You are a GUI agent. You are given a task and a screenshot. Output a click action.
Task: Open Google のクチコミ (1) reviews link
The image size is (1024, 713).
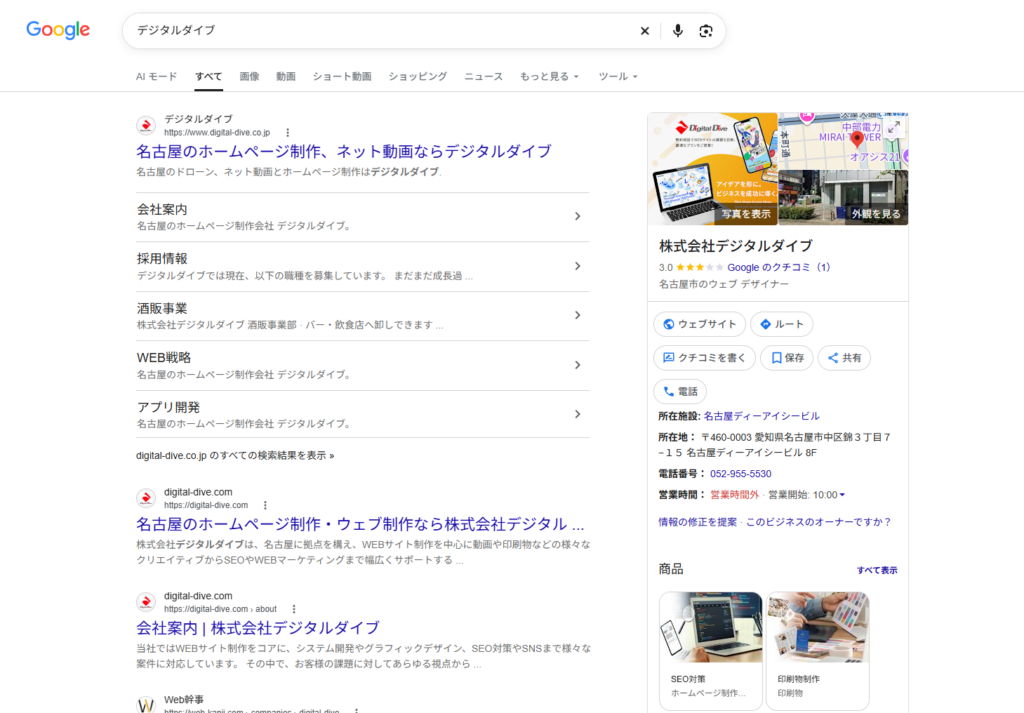(778, 267)
